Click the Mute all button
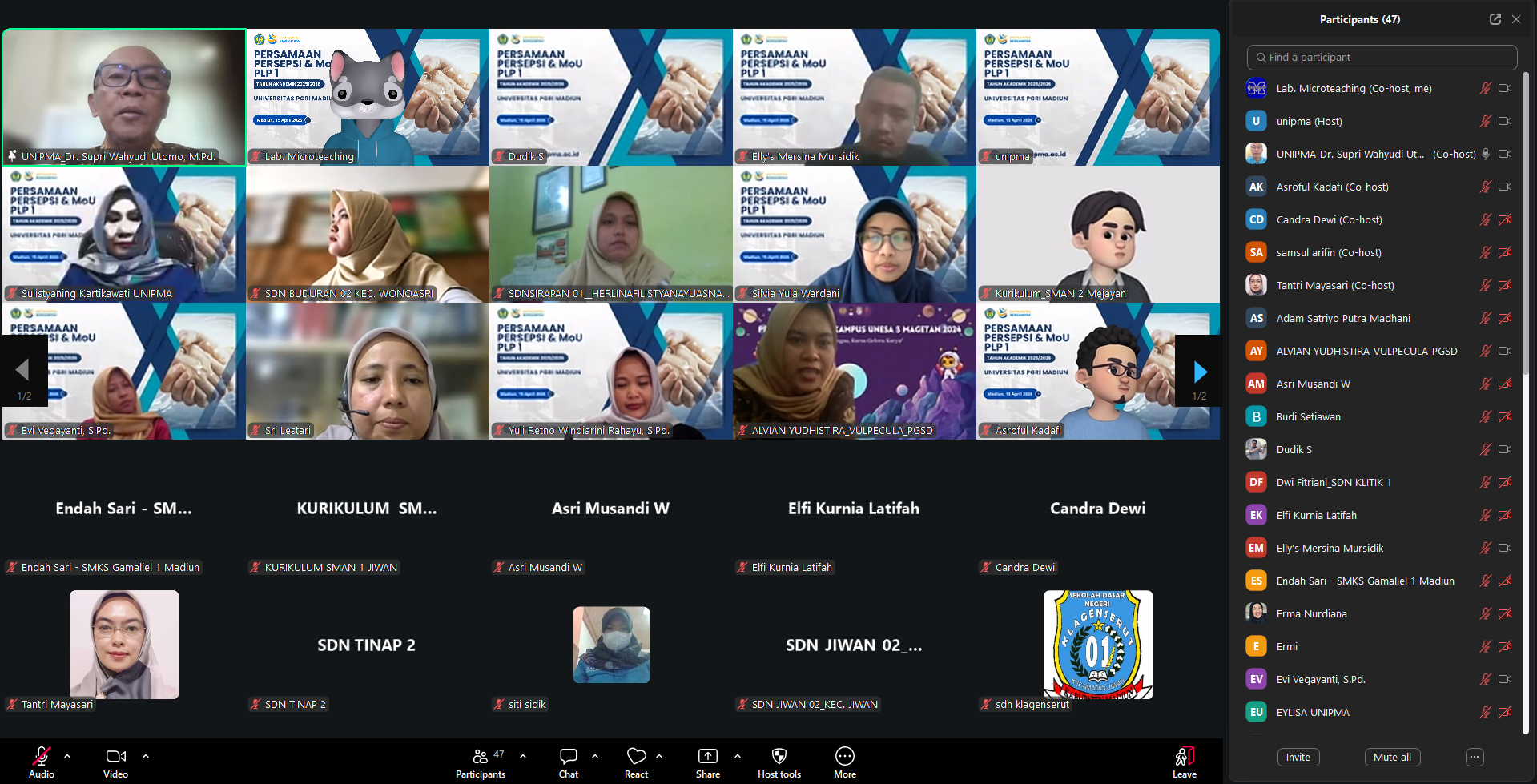The image size is (1537, 784). 1391,757
